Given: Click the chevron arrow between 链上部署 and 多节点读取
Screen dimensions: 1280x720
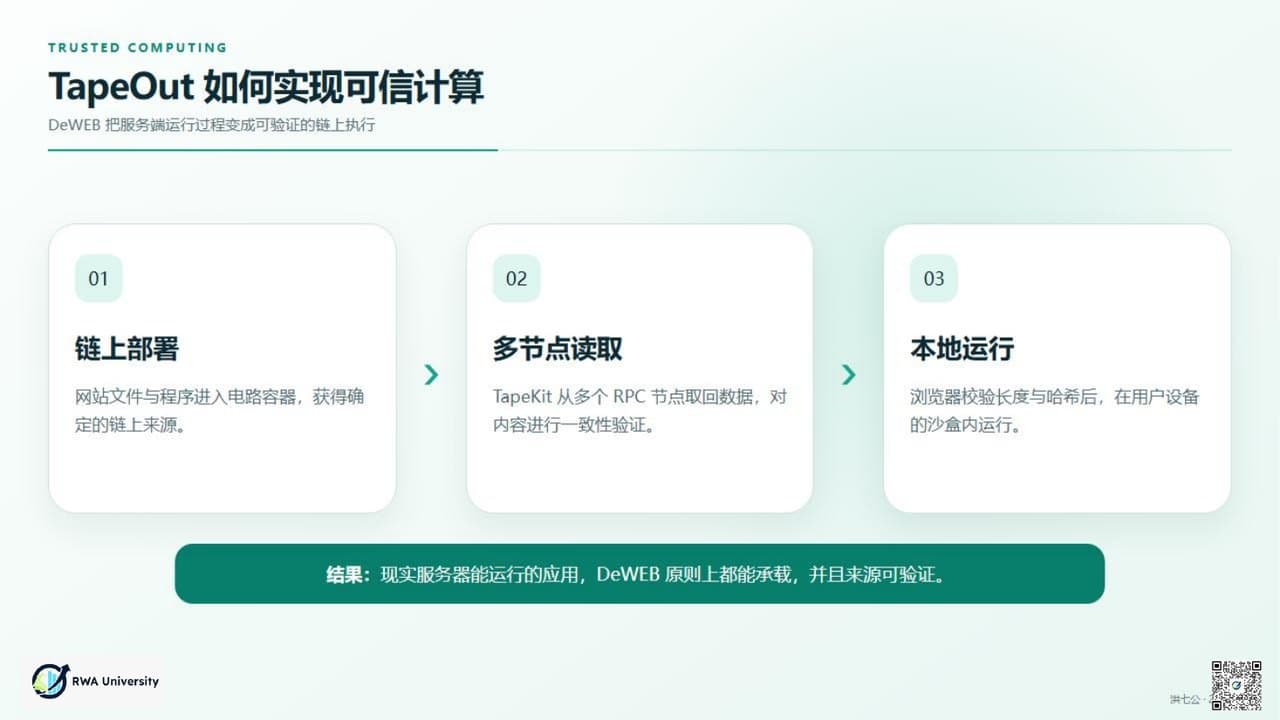Looking at the screenshot, I should coord(431,374).
